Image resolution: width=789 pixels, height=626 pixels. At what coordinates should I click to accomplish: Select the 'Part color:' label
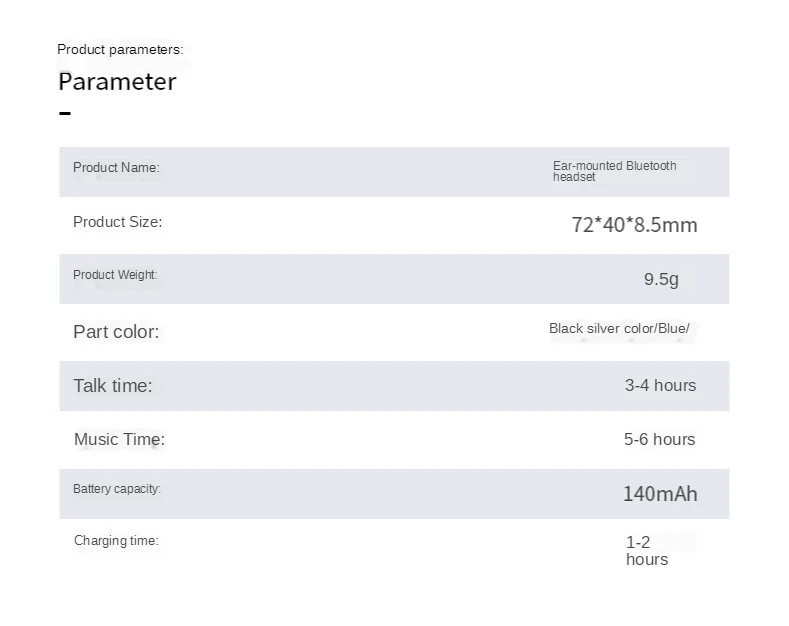point(116,332)
